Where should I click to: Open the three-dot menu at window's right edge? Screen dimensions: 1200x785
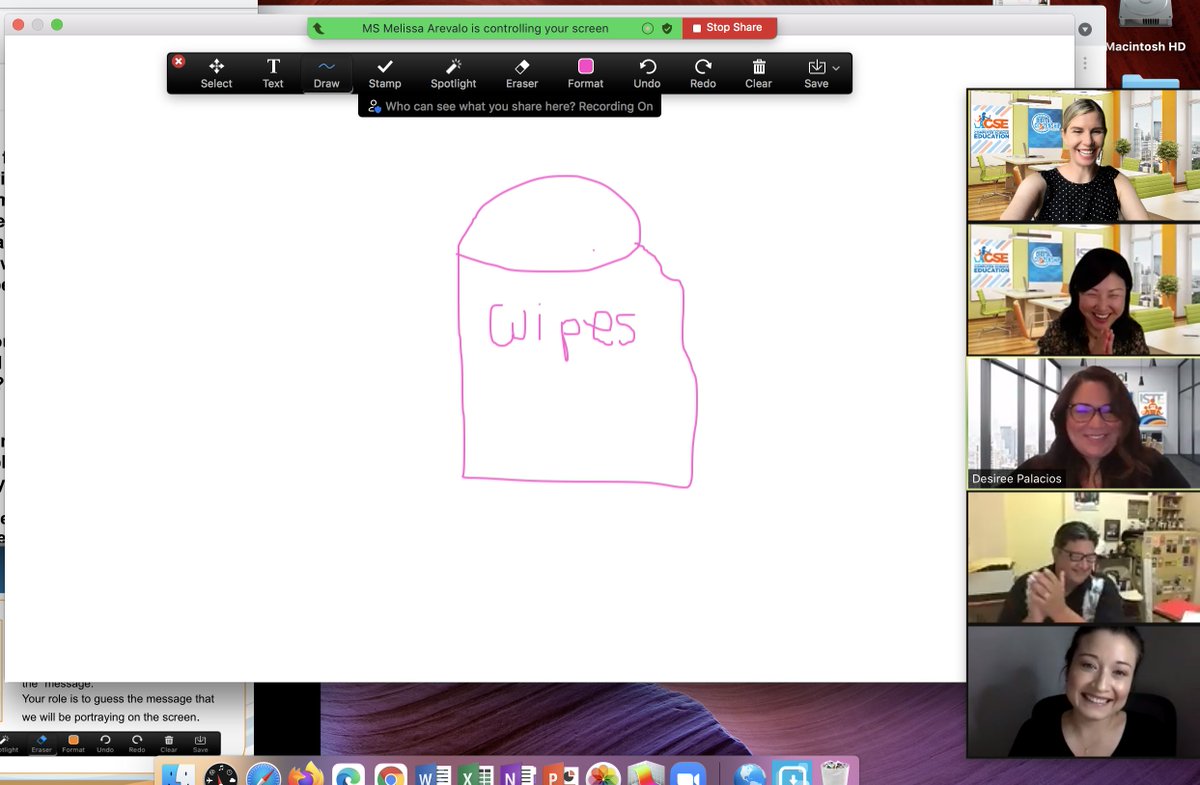[1085, 62]
